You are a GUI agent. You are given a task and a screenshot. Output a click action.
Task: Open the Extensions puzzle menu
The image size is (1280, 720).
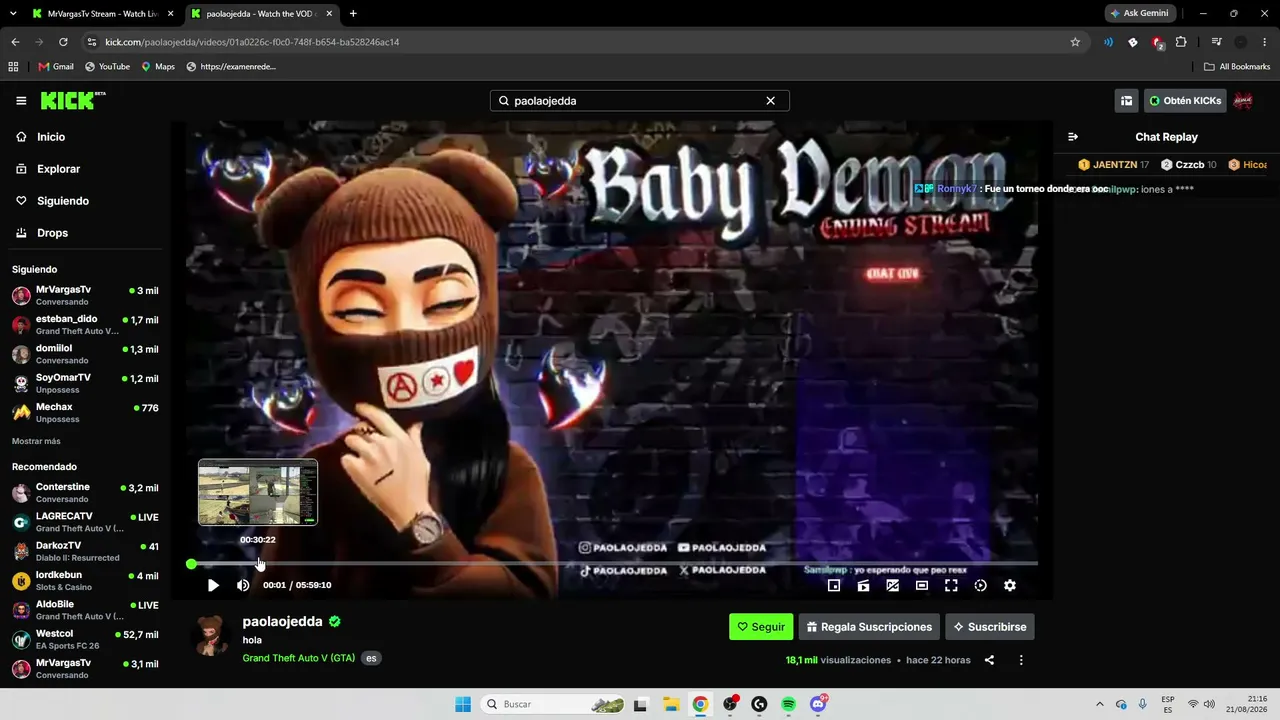(1181, 42)
